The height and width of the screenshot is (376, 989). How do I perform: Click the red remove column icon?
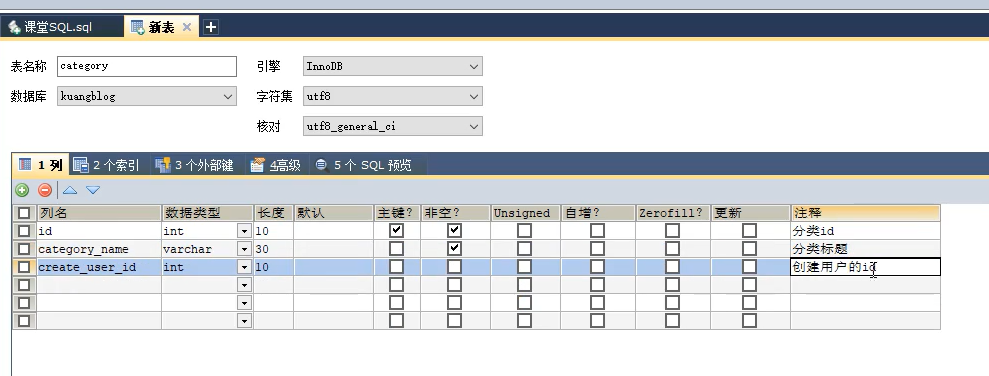(44, 190)
